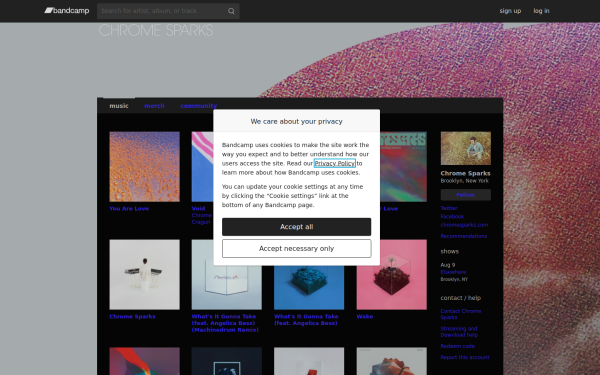Click the Chrome Sparks header title

point(156,30)
